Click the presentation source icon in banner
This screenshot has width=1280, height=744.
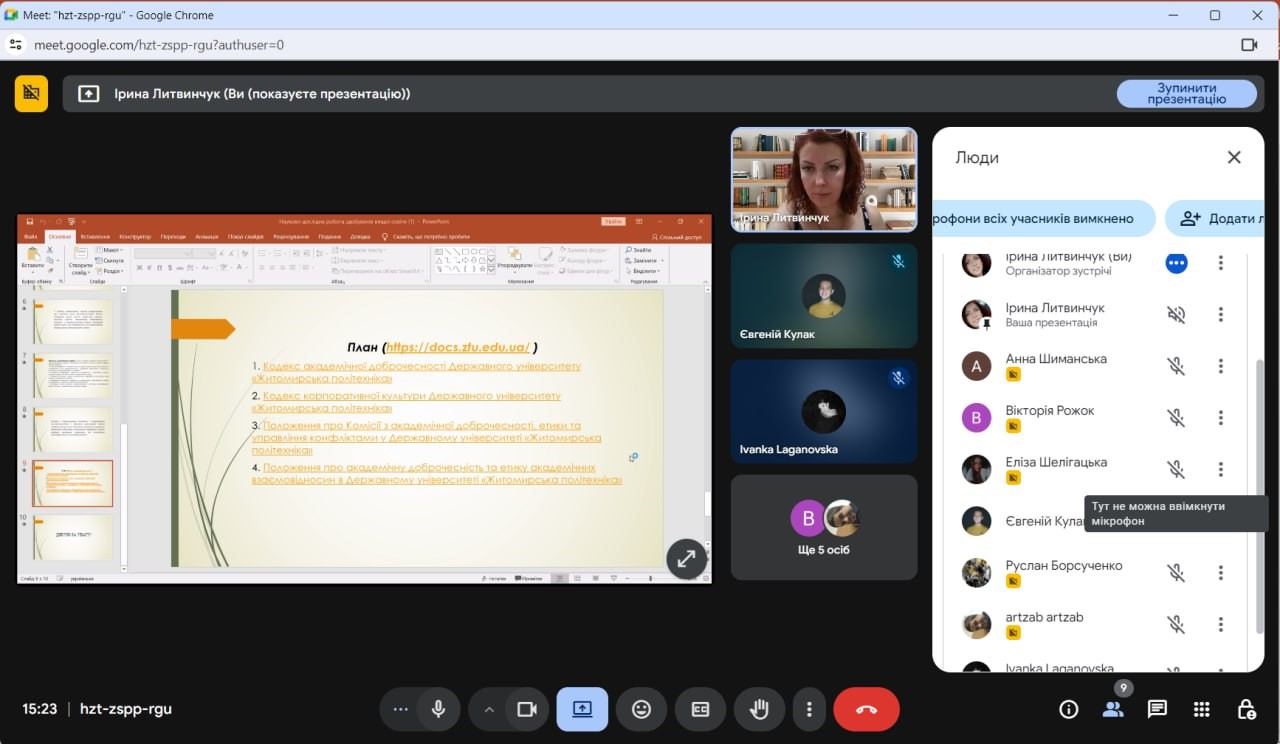(x=88, y=93)
